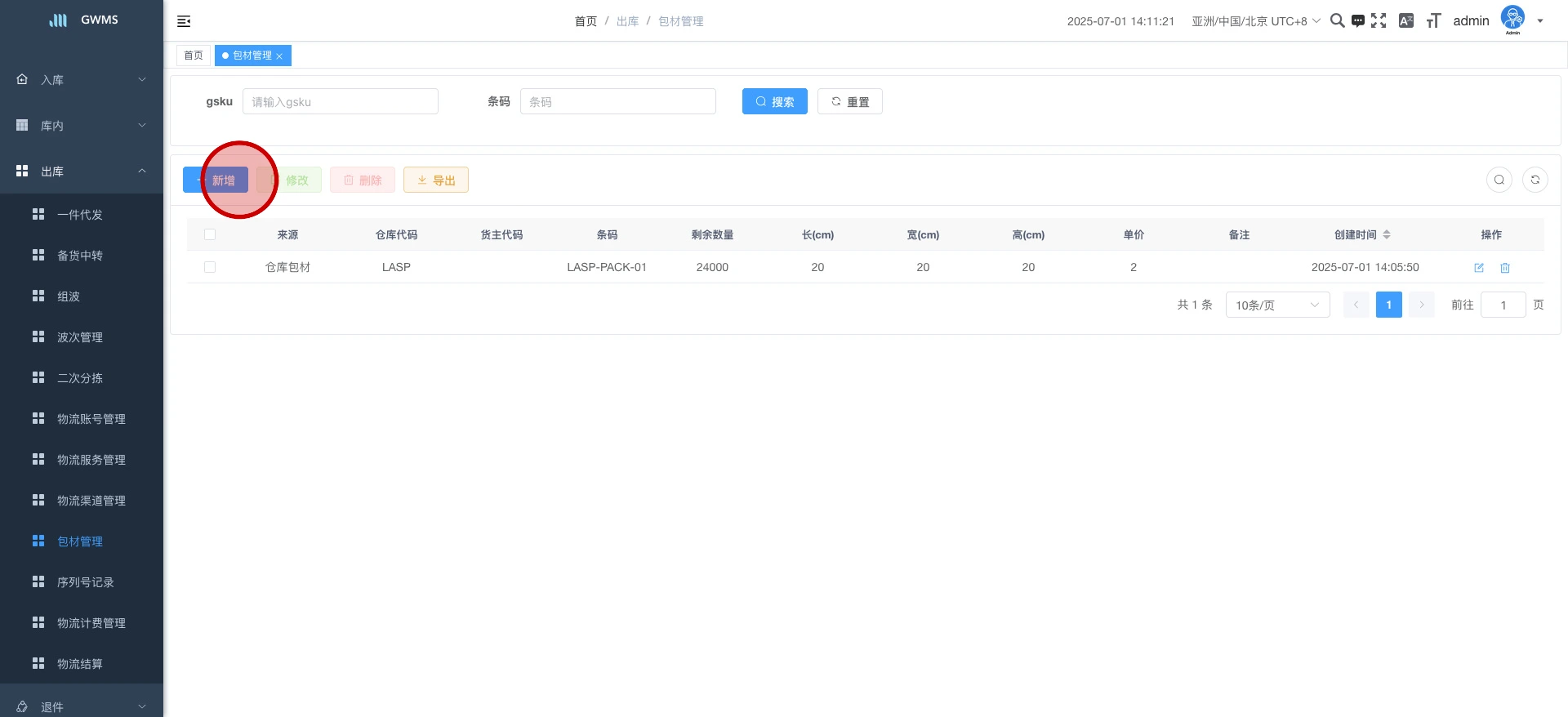Click the gsku input field
Image resolution: width=1568 pixels, height=717 pixels.
point(340,101)
